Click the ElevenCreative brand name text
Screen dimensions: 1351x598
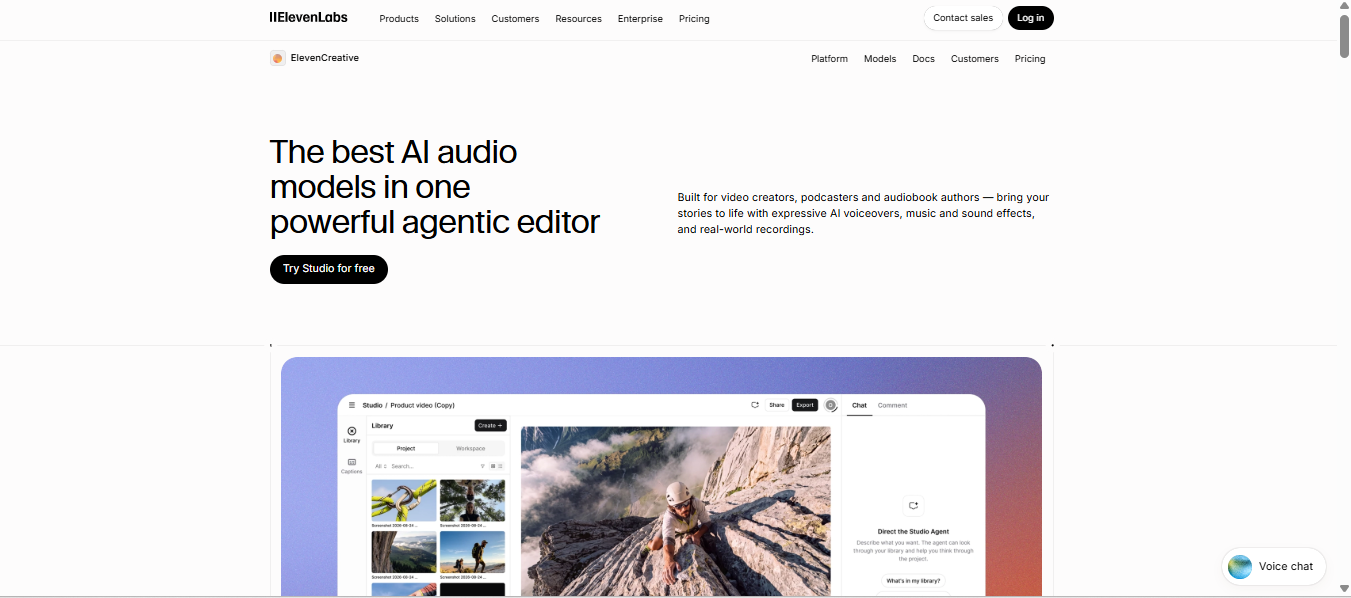(324, 58)
